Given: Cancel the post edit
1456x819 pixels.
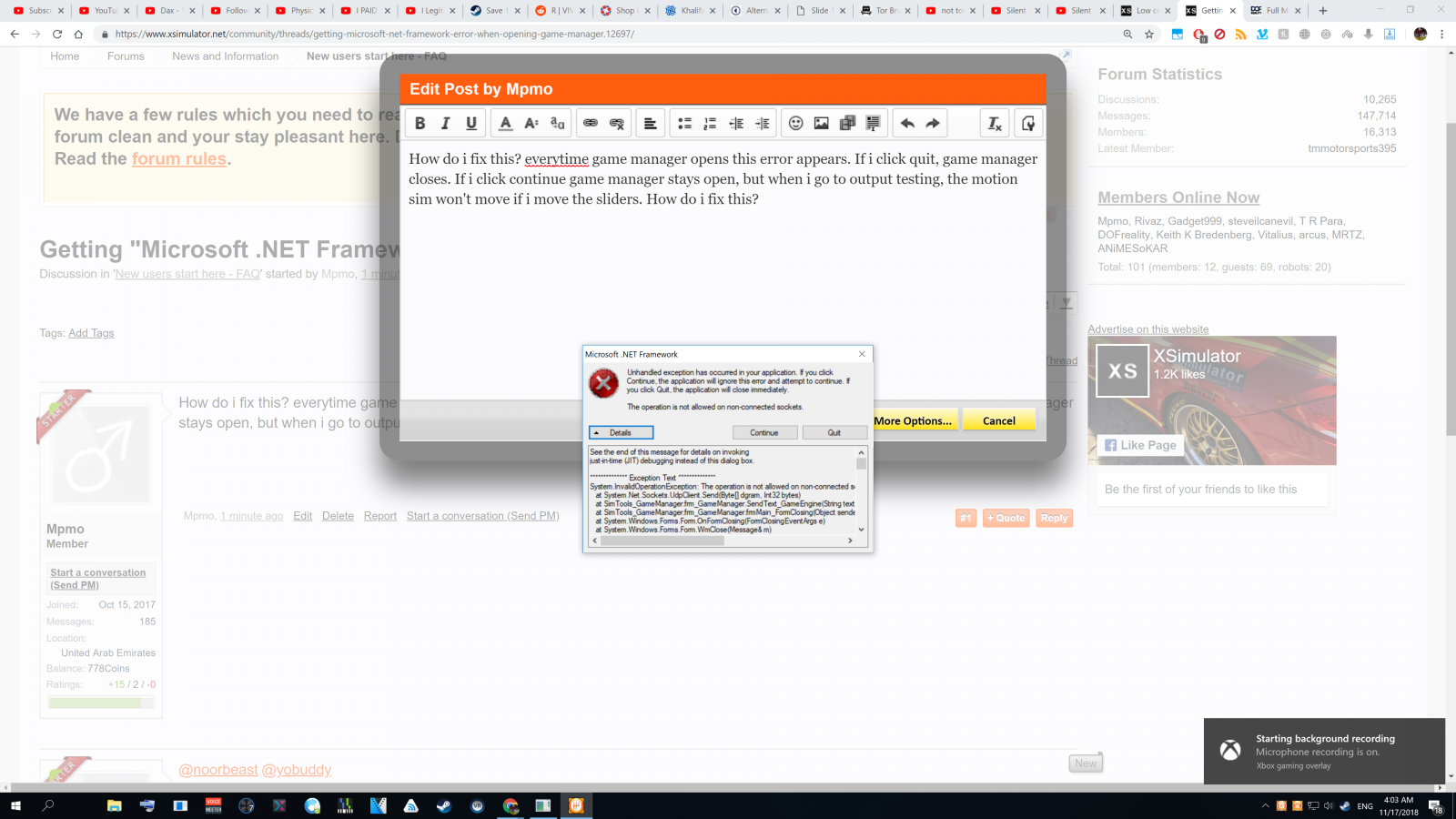Looking at the screenshot, I should [999, 420].
